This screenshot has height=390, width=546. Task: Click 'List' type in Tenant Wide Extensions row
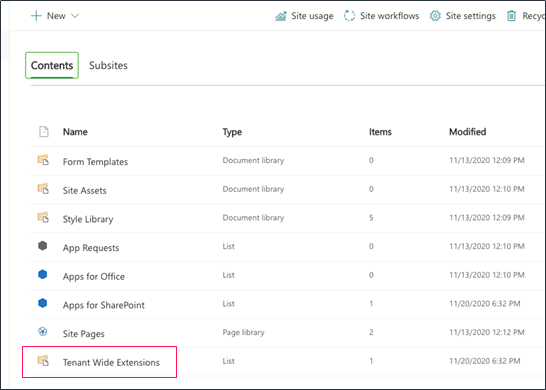tap(228, 361)
